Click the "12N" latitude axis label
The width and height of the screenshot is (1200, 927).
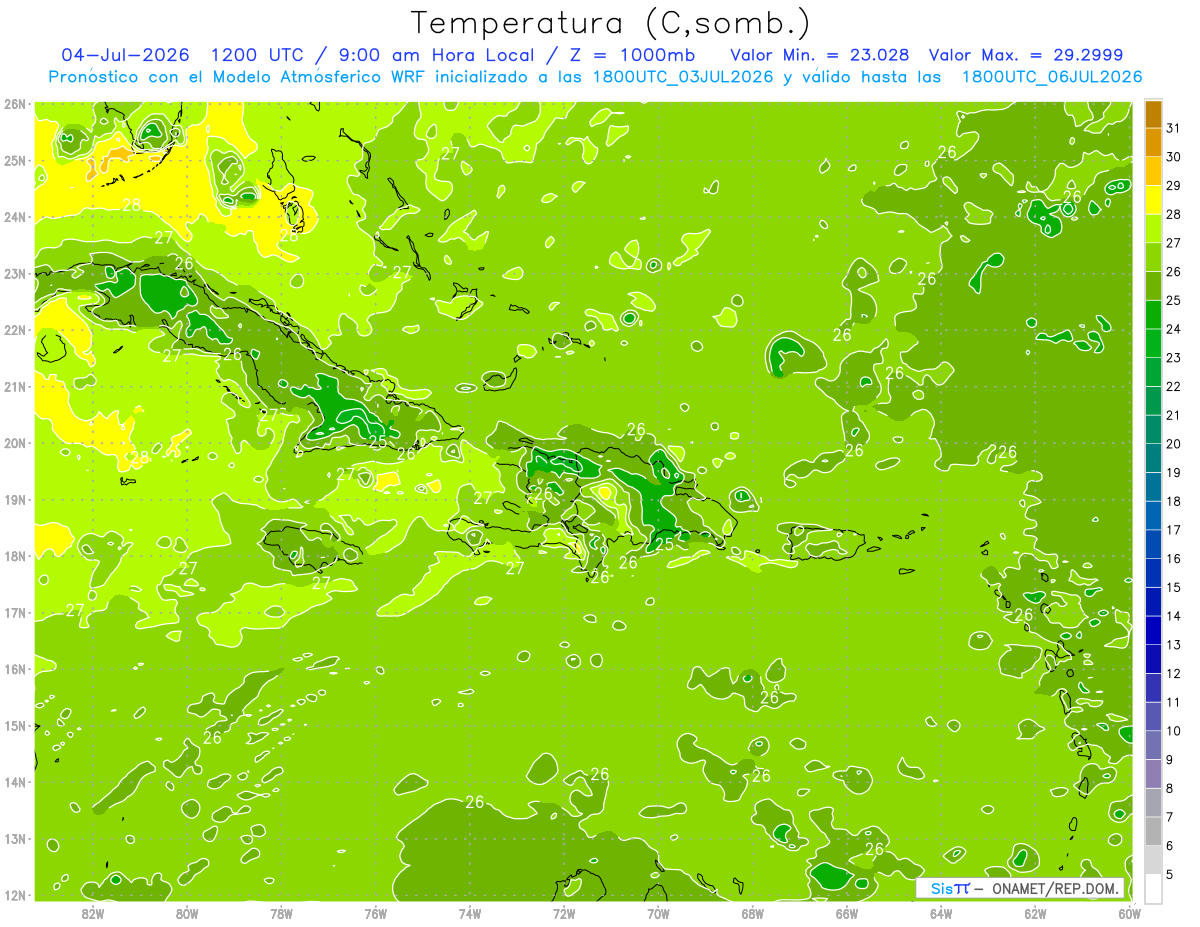15,895
